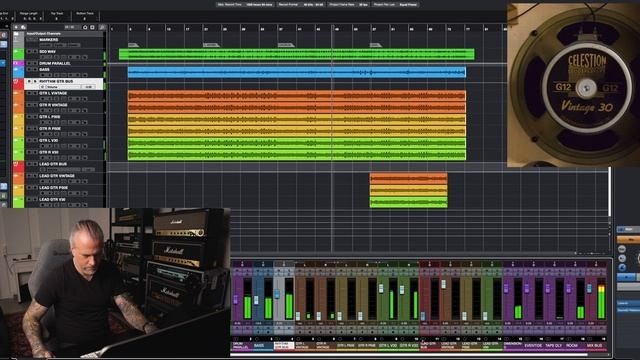Screen dimensions: 640x360
Task: Select EVENTIDE channel label in mixer
Action: pos(533,346)
